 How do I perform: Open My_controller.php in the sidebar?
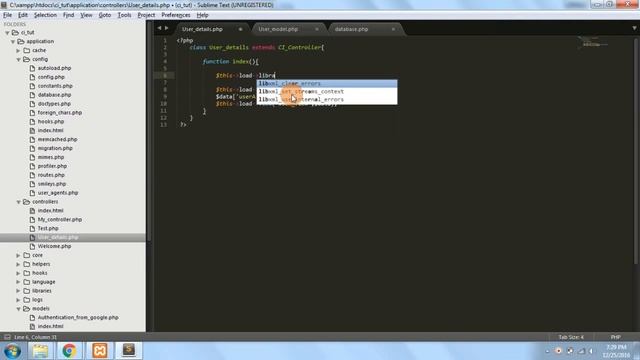pos(60,220)
